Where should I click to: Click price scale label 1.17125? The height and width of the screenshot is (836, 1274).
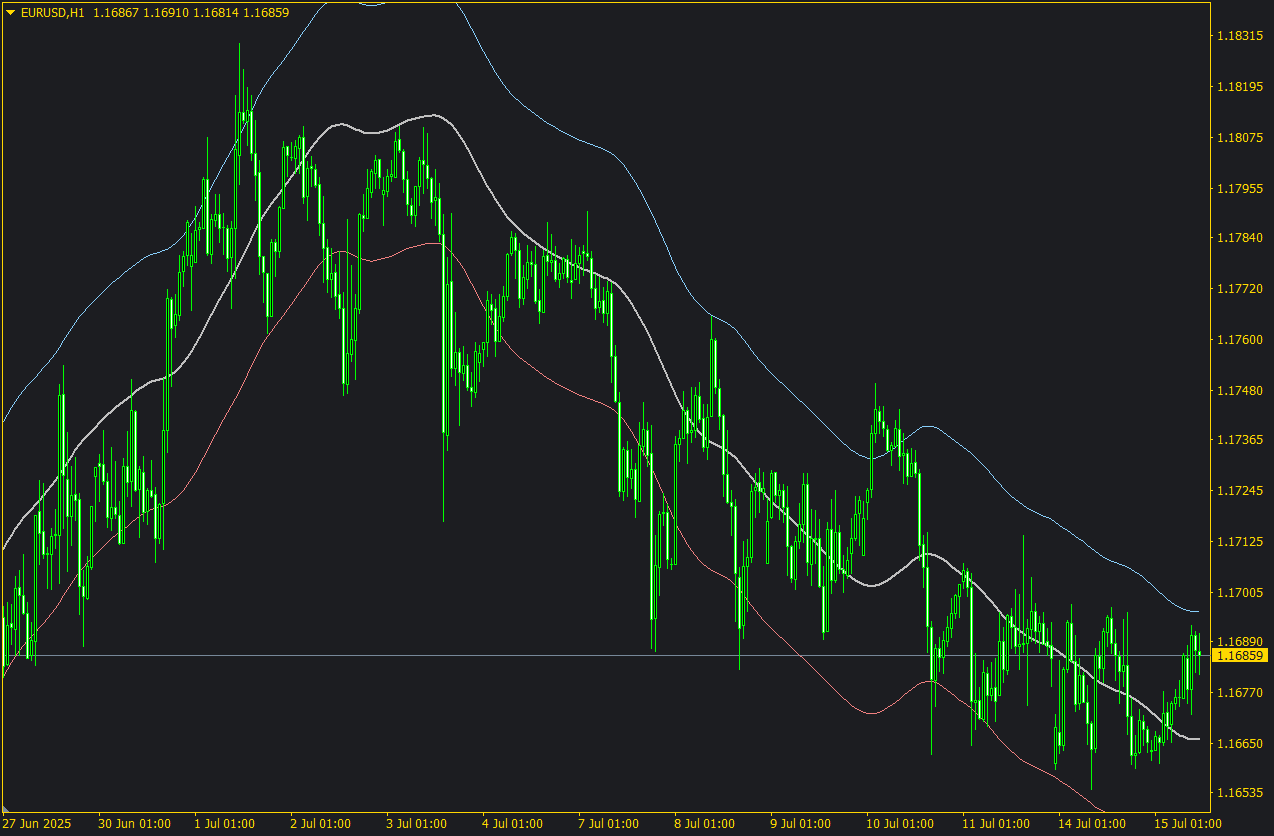(1238, 542)
